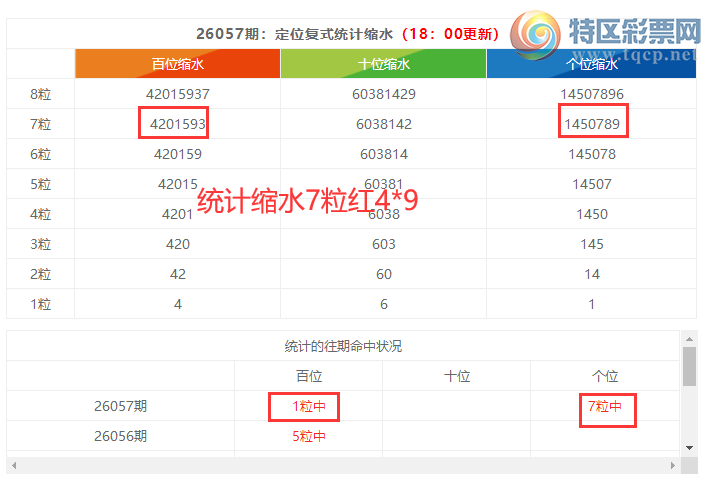Select the 个位缩水 column header
711x487 pixels.
click(591, 63)
